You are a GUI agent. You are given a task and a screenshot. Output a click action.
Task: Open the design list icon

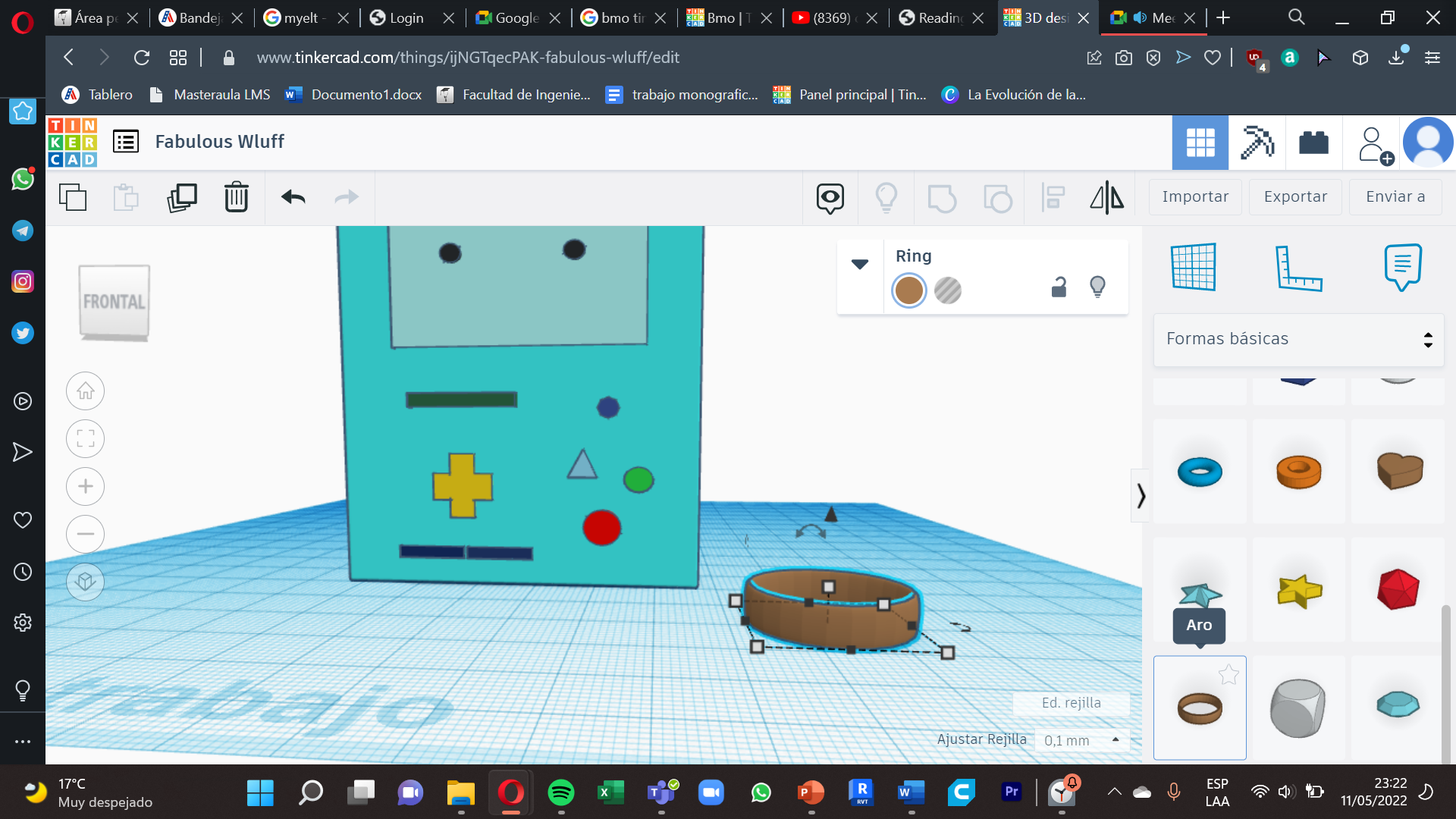point(126,141)
